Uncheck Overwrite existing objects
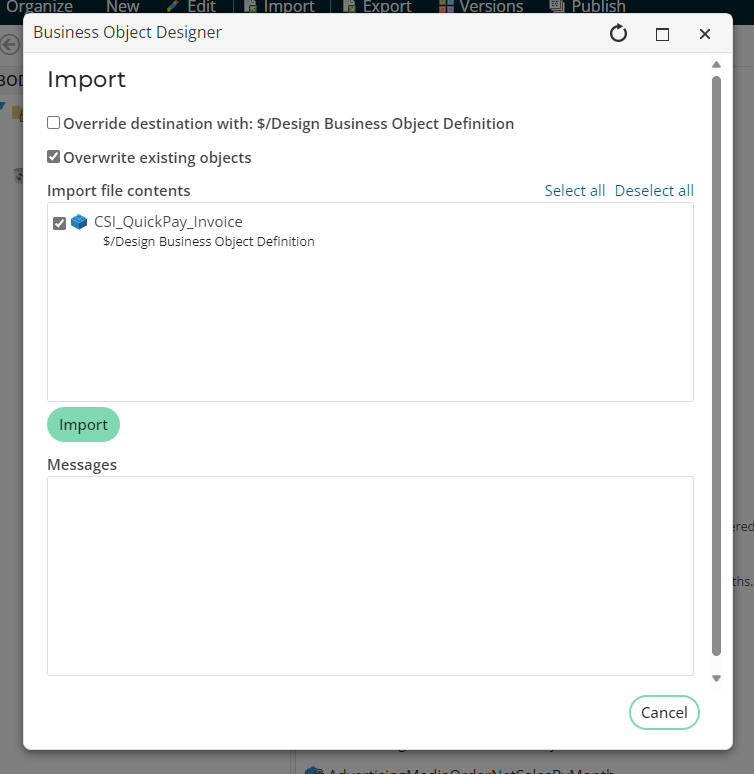The height and width of the screenshot is (774, 754). pos(54,157)
